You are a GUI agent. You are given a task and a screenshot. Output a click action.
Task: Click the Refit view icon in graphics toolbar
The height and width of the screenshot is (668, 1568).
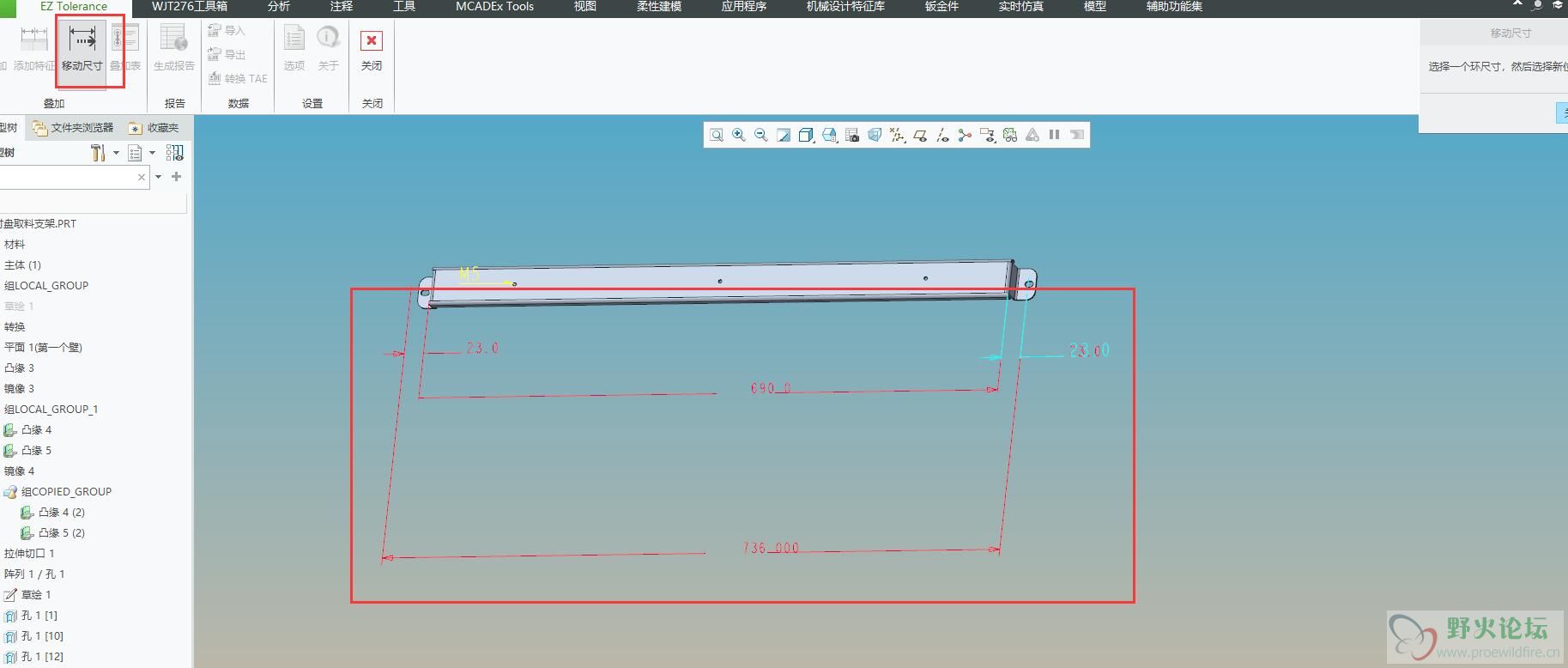tap(717, 135)
